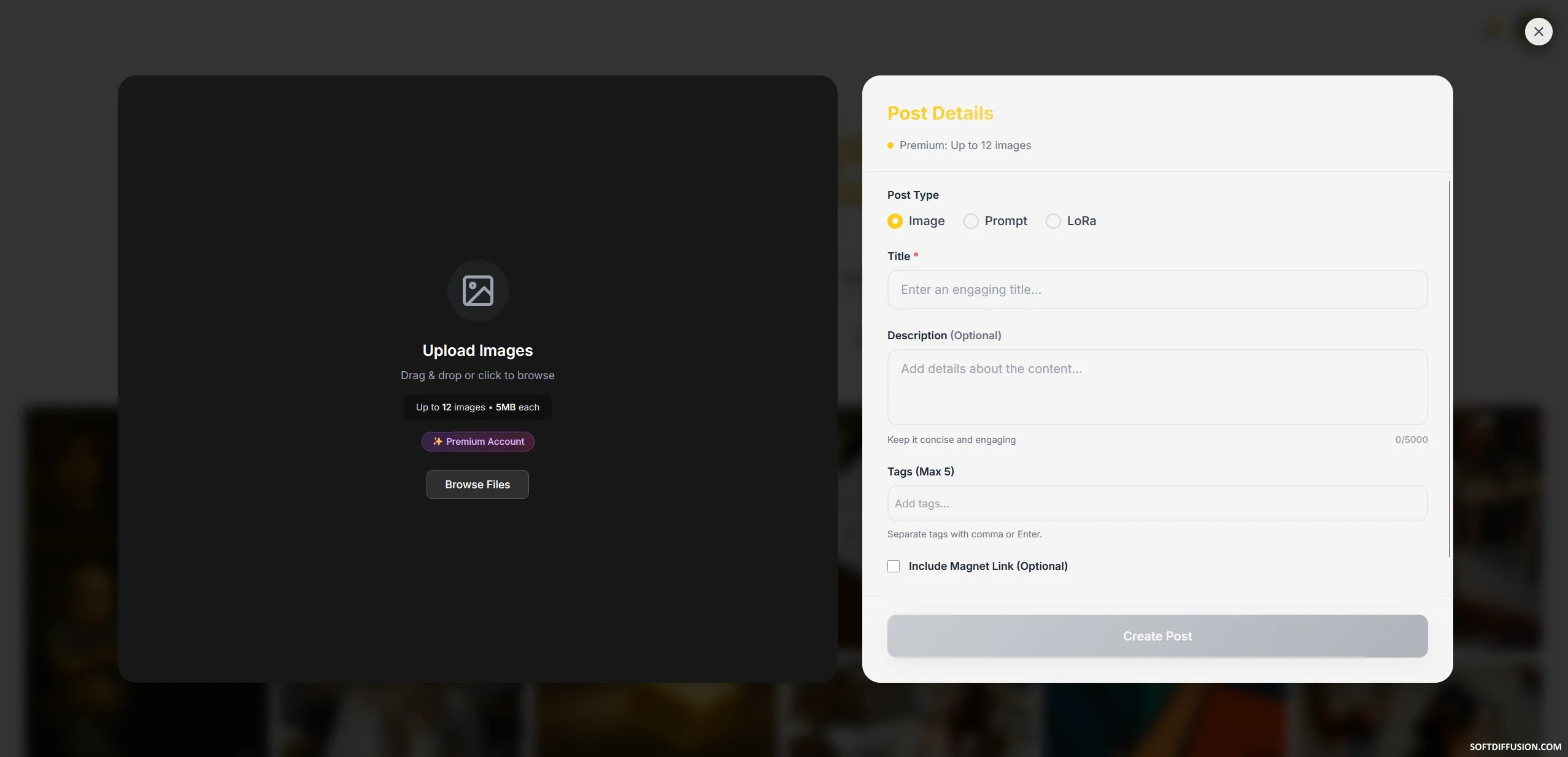
Task: Enable the Include Magnet Link checkbox
Action: coord(894,566)
